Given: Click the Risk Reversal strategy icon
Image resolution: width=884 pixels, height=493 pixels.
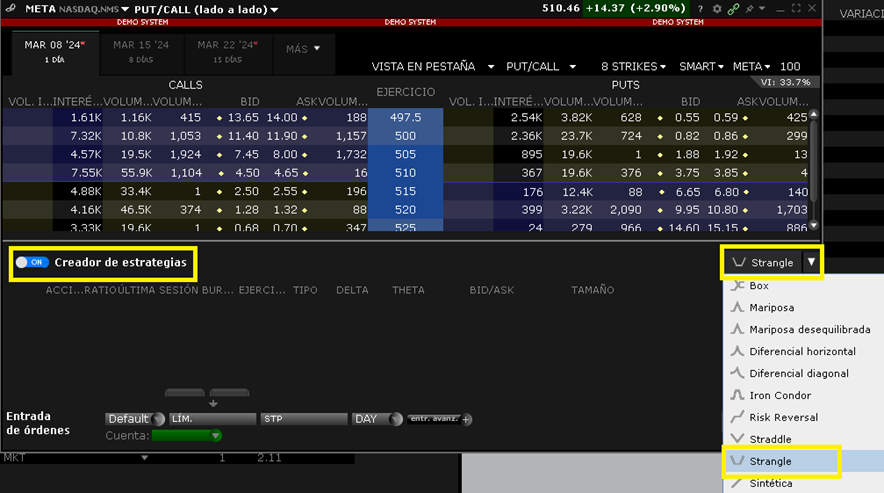Looking at the screenshot, I should point(737,418).
